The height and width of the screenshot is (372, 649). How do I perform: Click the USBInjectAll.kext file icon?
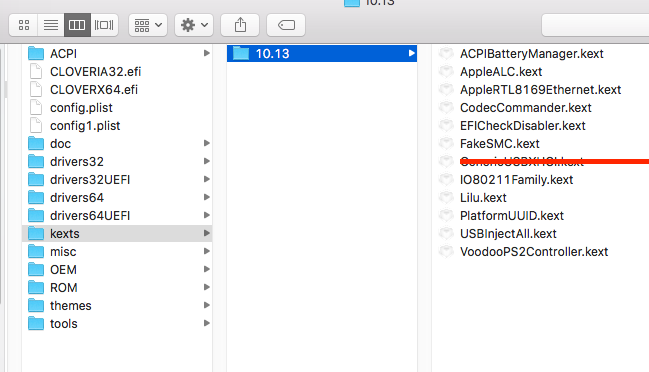tap(446, 233)
